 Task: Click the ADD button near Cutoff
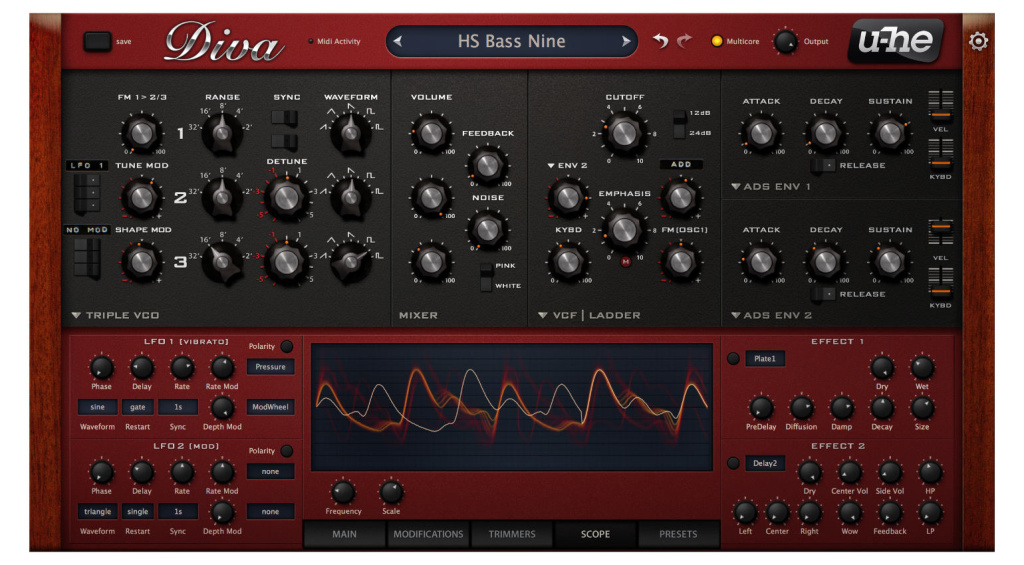680,164
